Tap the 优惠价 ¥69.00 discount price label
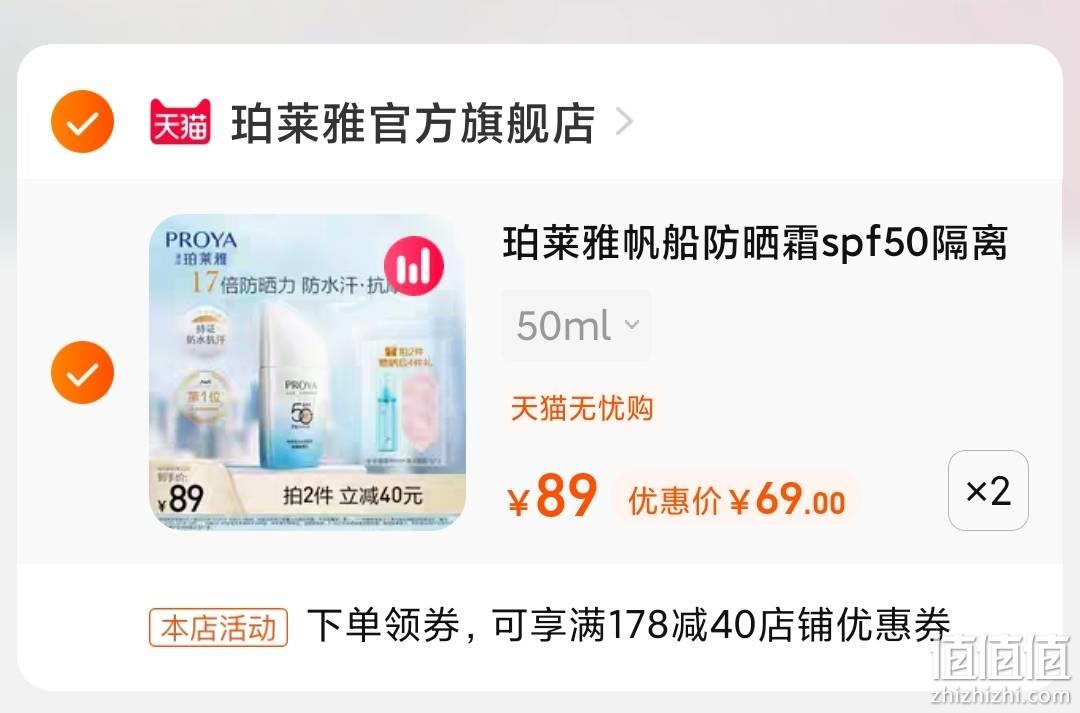Viewport: 1080px width, 713px height. click(736, 498)
